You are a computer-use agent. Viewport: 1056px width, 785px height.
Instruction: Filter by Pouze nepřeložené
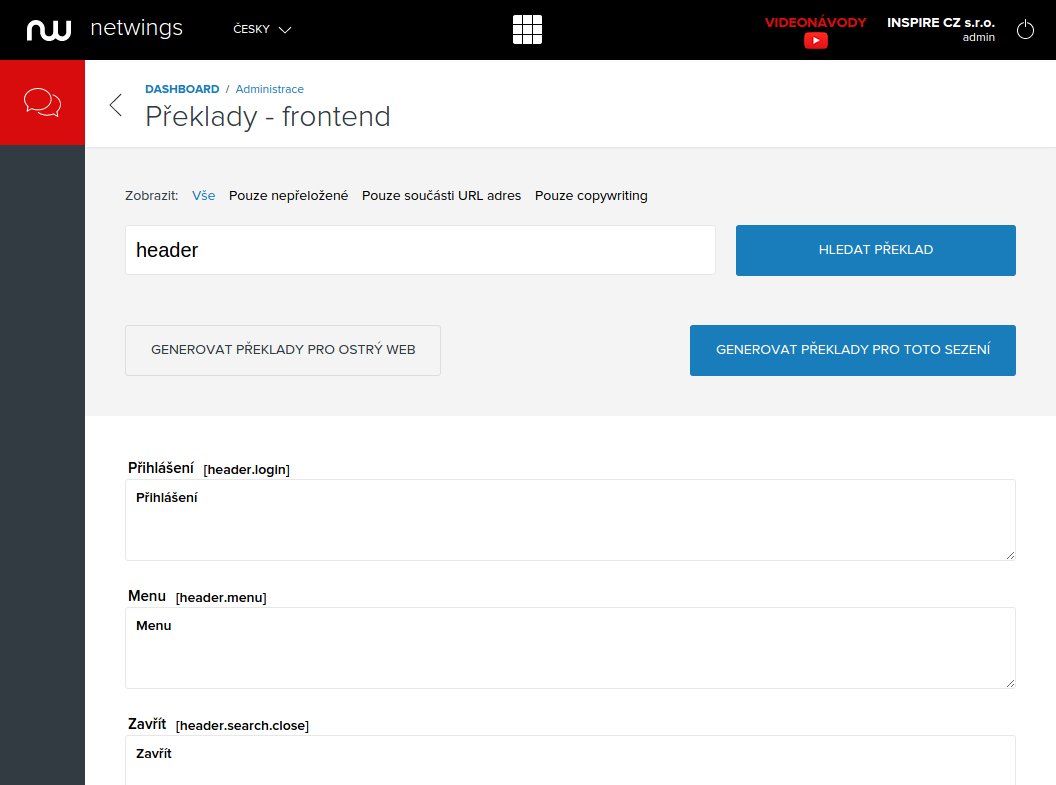point(288,196)
